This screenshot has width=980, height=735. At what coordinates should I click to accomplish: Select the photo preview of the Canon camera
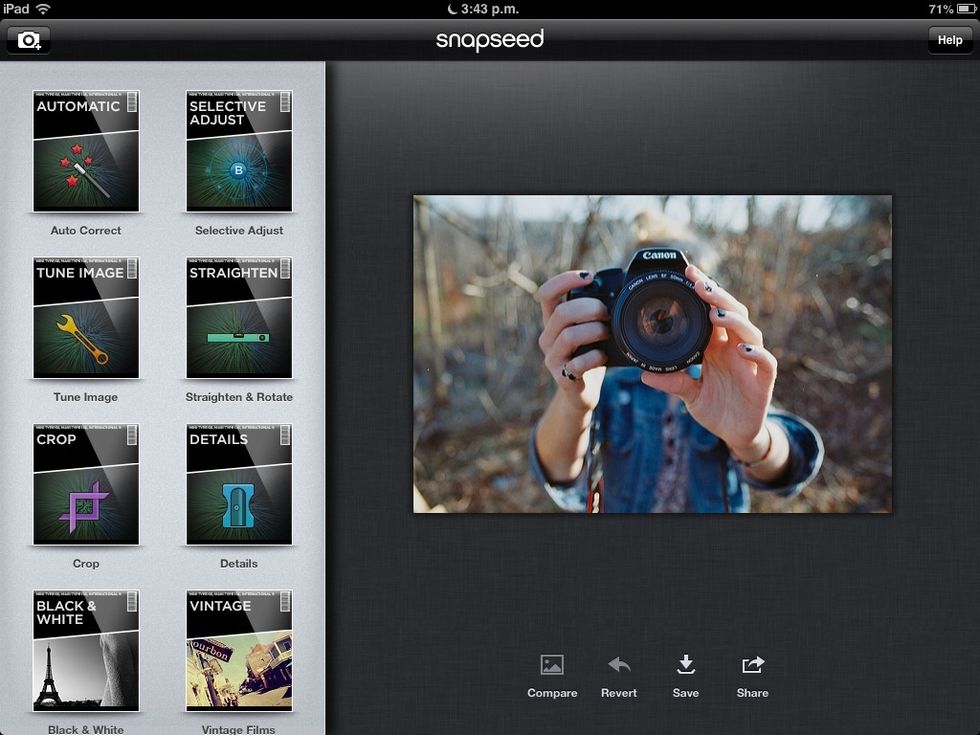coord(652,354)
